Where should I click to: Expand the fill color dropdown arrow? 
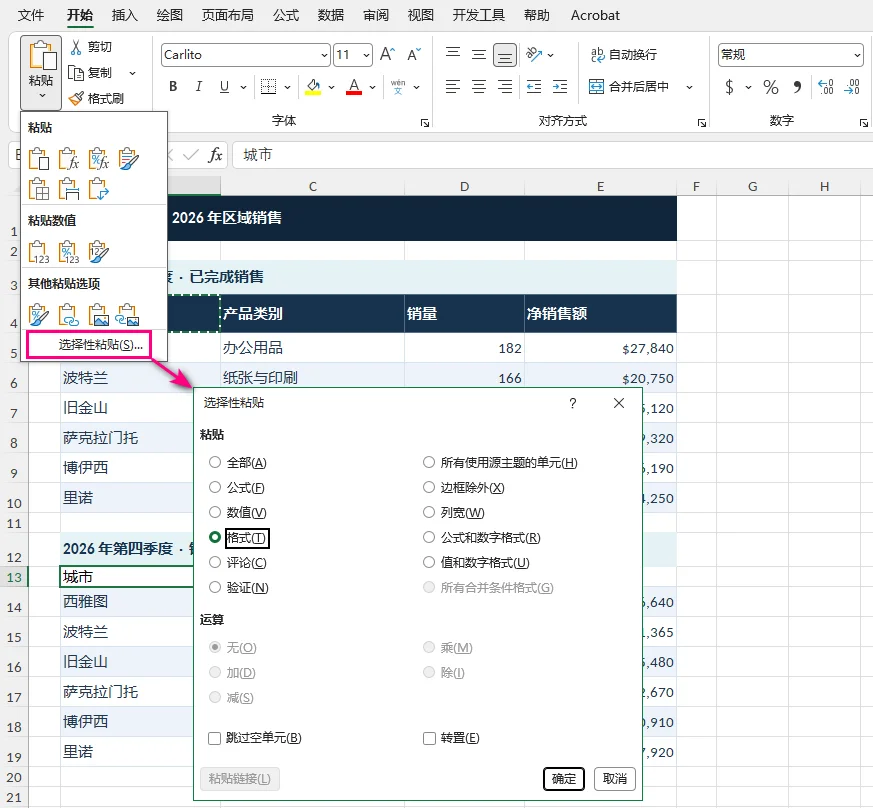point(331,87)
